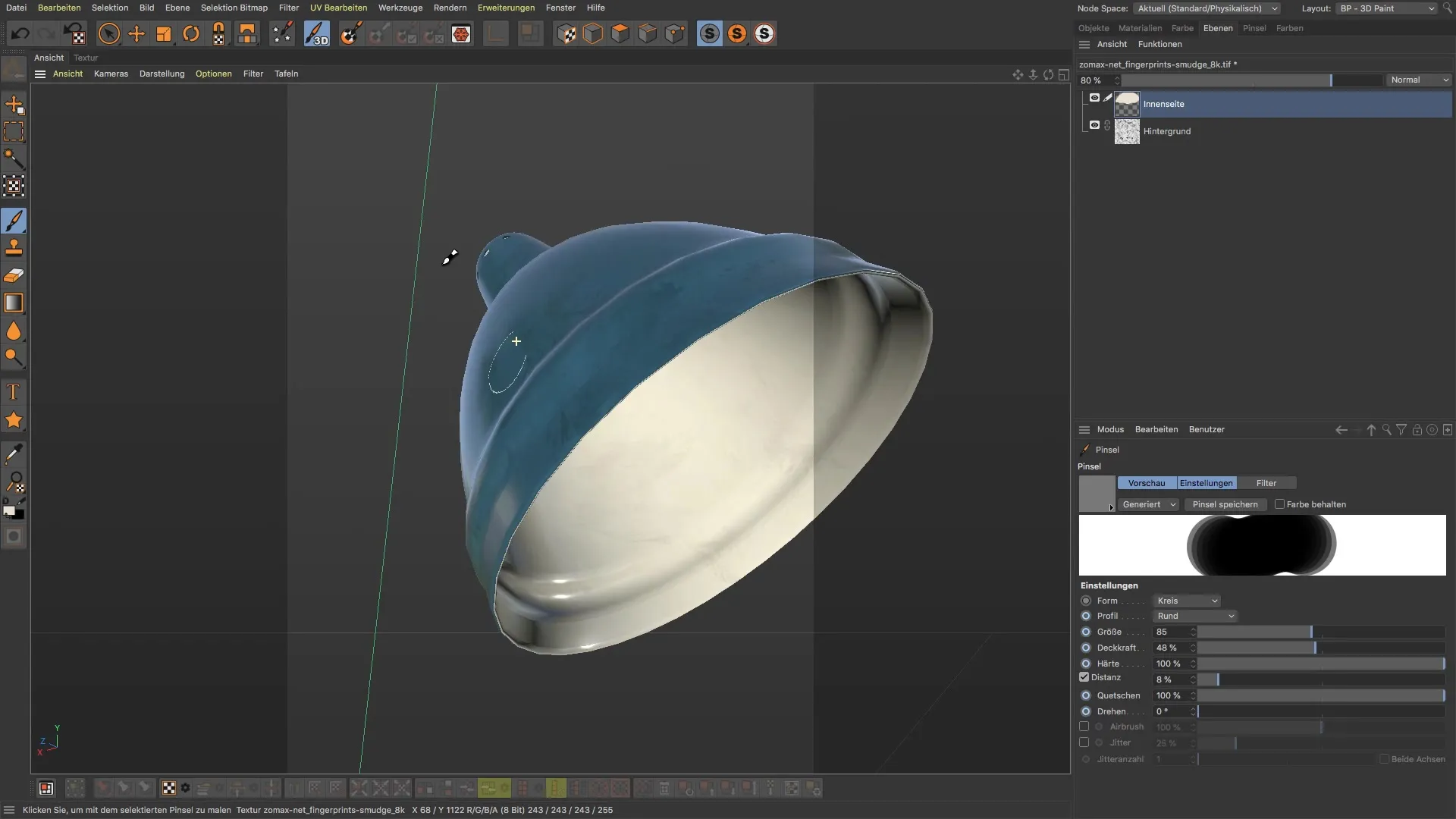1456x819 pixels.
Task: Click the Undo arrow in toolbar
Action: click(x=20, y=33)
